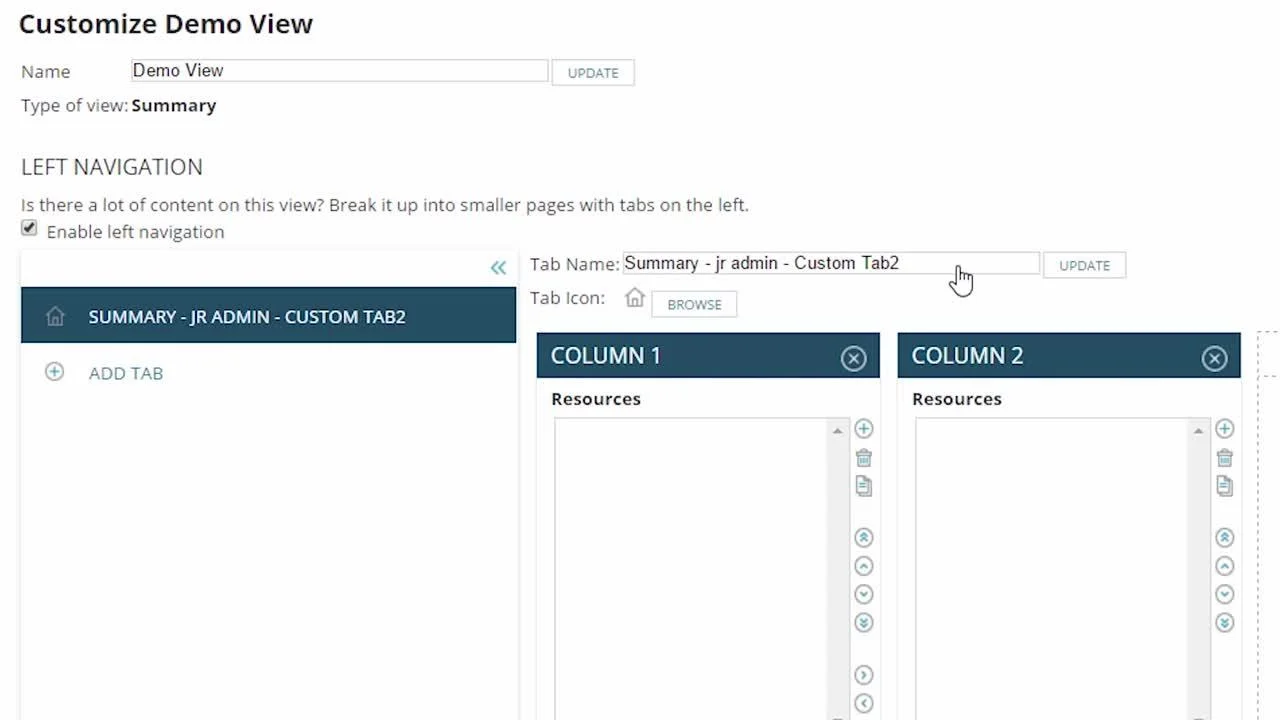Move resource up one in Column 1

tap(864, 566)
